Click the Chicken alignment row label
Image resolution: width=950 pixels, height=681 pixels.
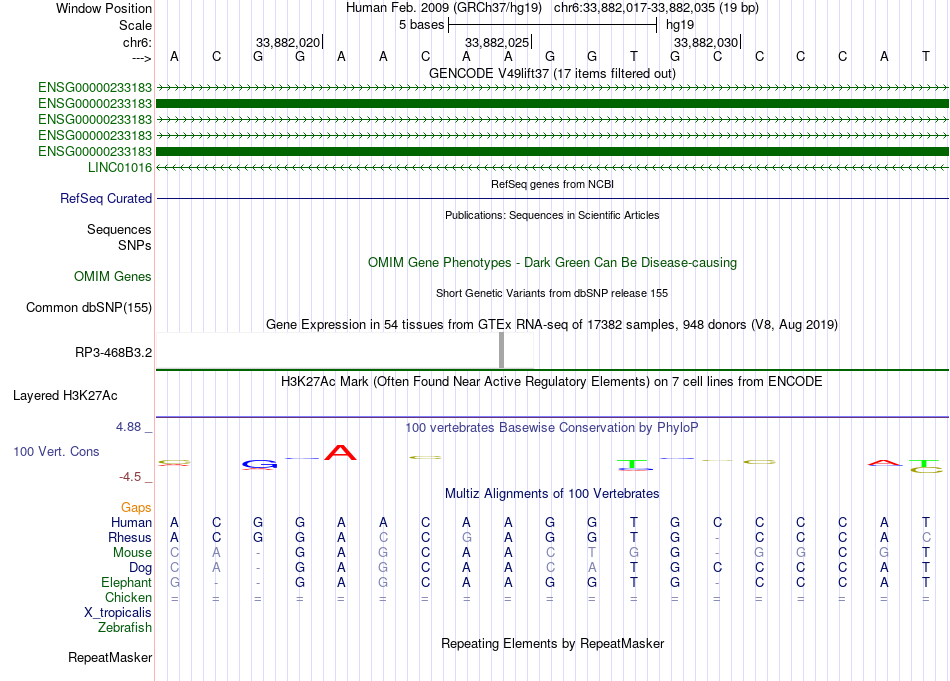point(128,597)
